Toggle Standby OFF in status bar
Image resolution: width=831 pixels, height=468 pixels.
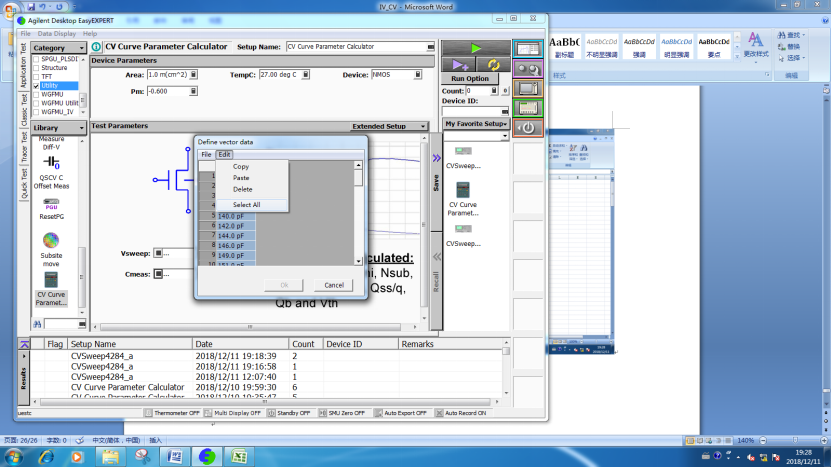[x=289, y=413]
